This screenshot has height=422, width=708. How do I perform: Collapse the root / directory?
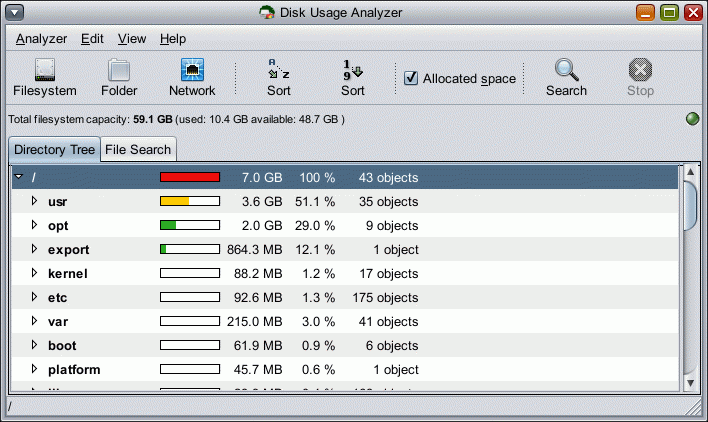[19, 177]
